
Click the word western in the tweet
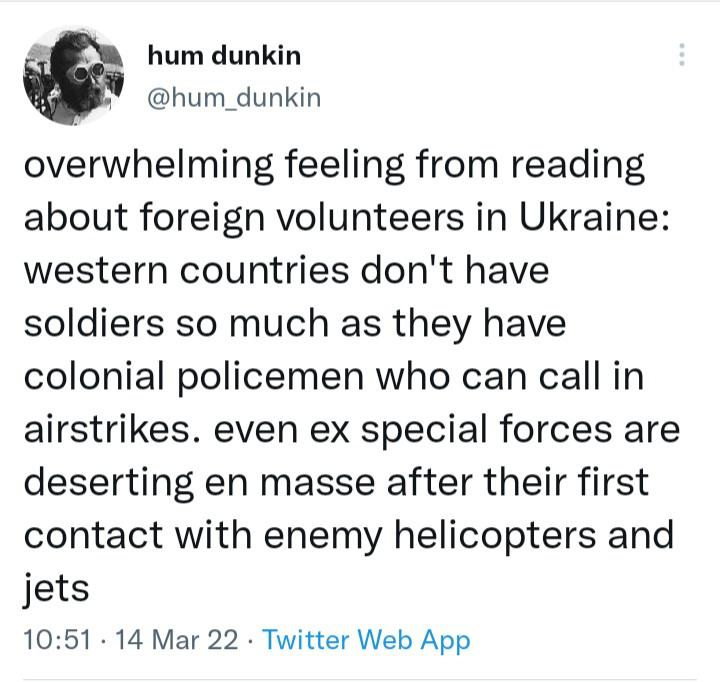(96, 271)
